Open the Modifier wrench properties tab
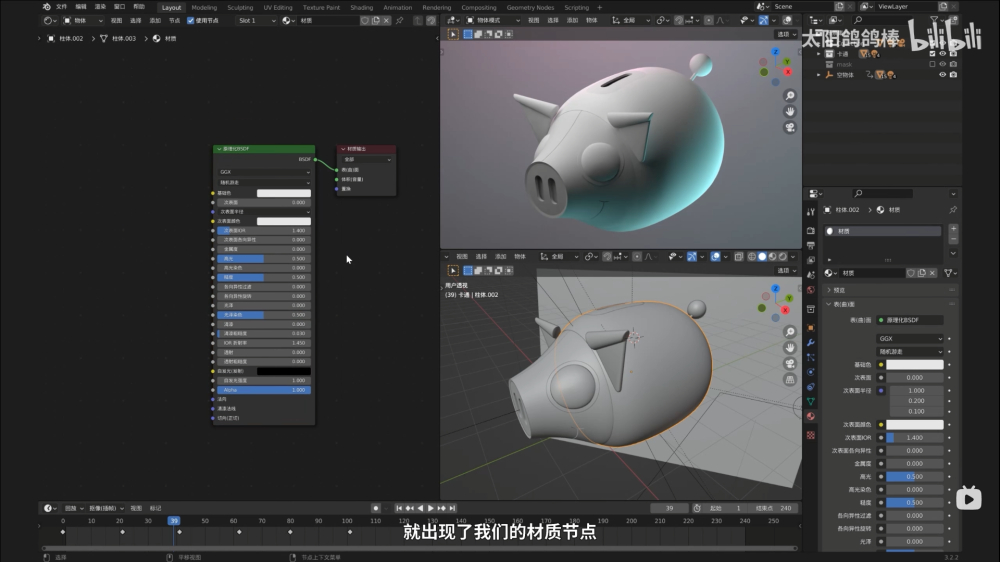 811,343
